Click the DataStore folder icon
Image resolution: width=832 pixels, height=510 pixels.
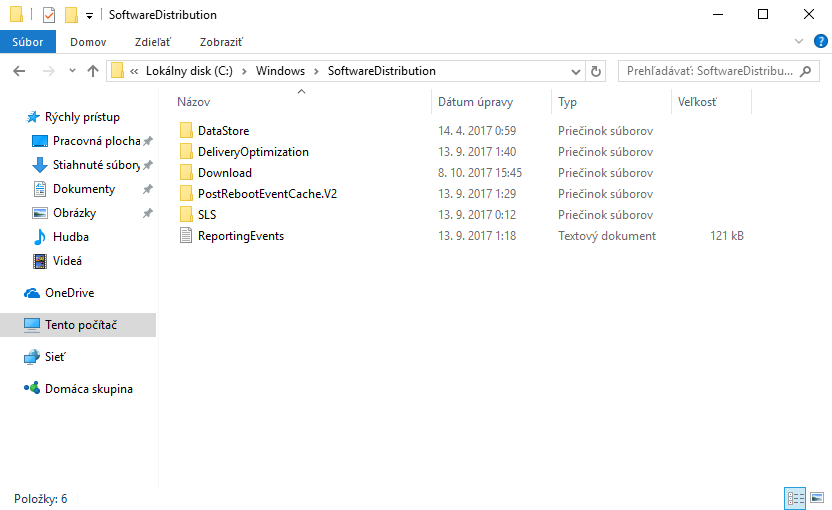coord(186,130)
